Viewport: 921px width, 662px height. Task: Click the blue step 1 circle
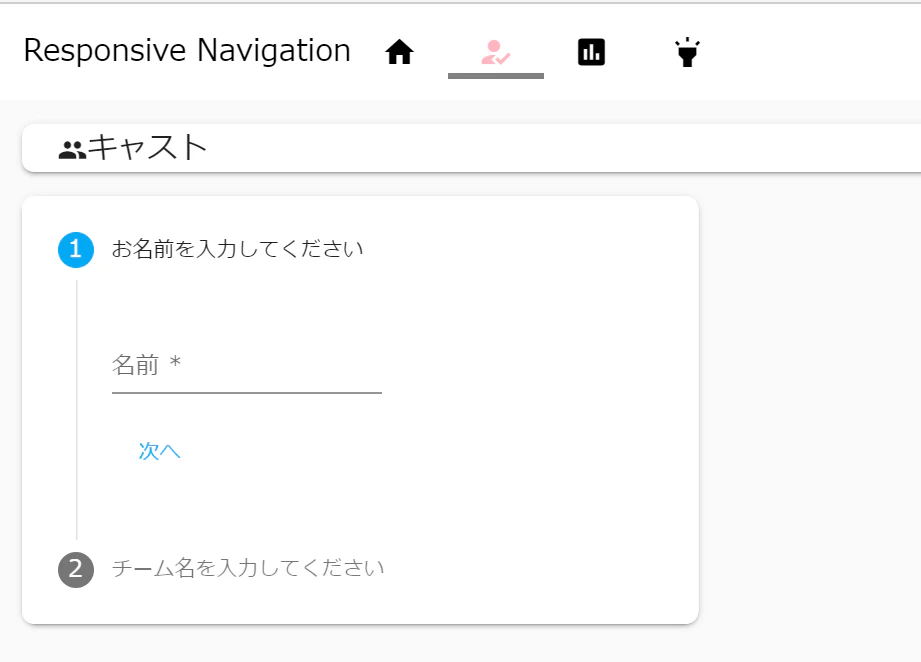coord(75,250)
